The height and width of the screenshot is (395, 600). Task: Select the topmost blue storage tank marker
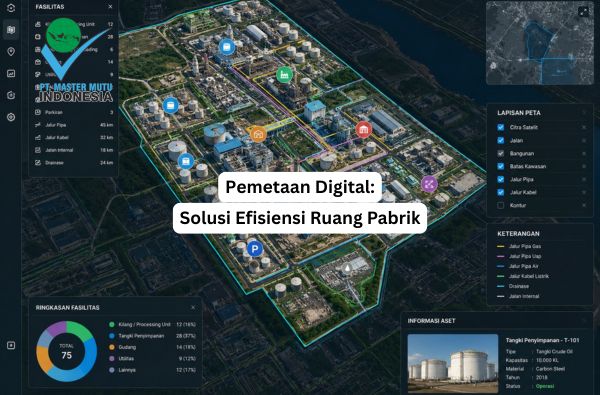pos(227,47)
